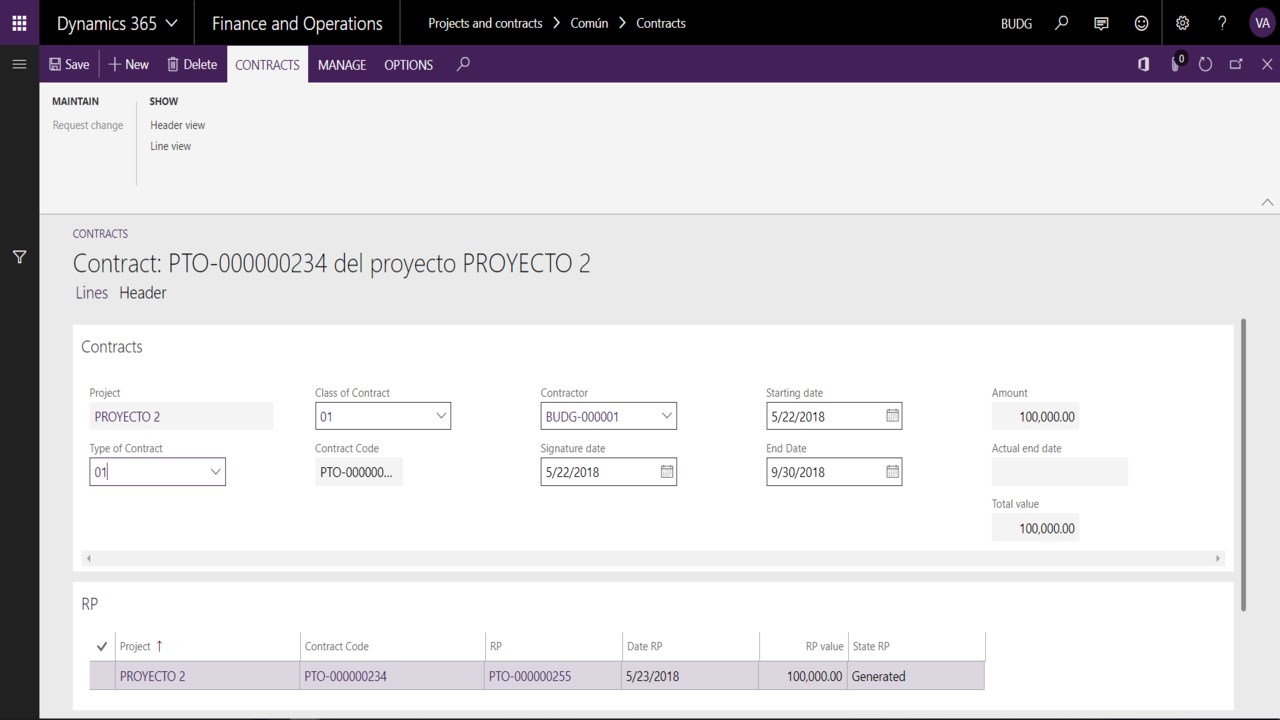Screen dimensions: 1280x720
Task: Click Line view under SHOW
Action: 171,146
